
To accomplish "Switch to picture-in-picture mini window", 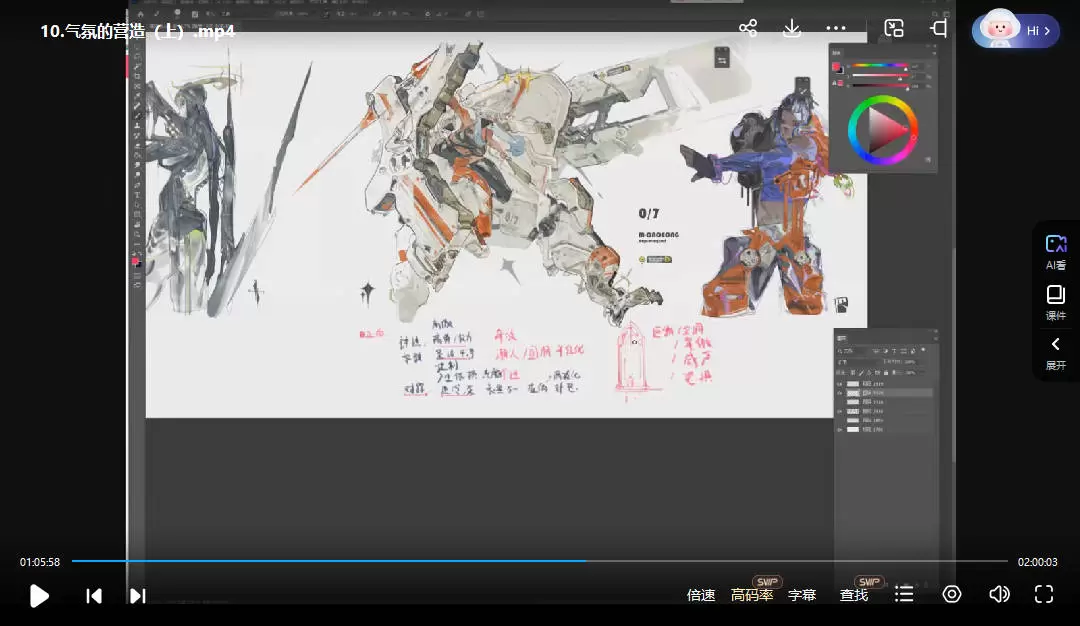I will tap(894, 28).
